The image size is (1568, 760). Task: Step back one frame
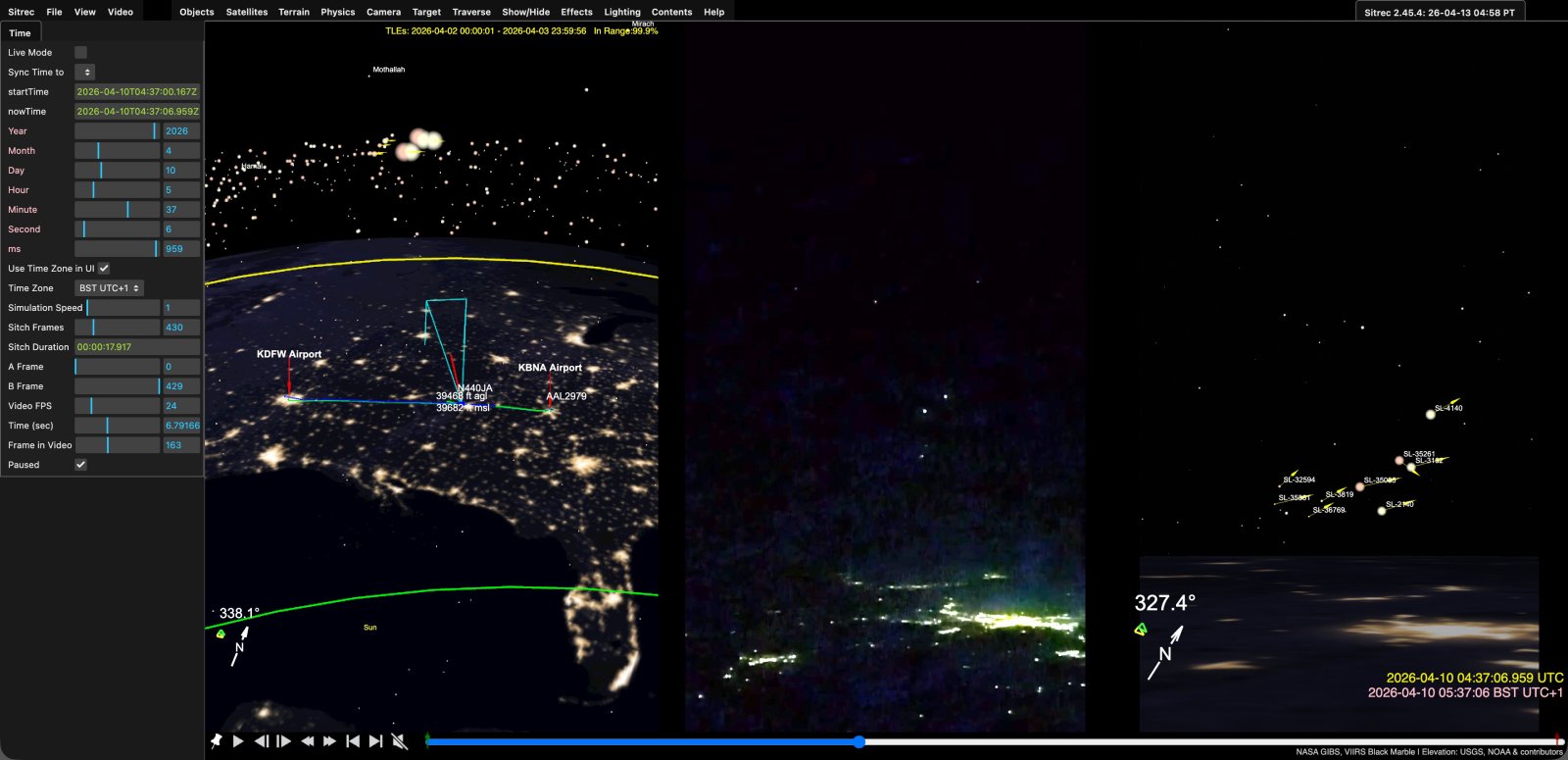tap(261, 741)
